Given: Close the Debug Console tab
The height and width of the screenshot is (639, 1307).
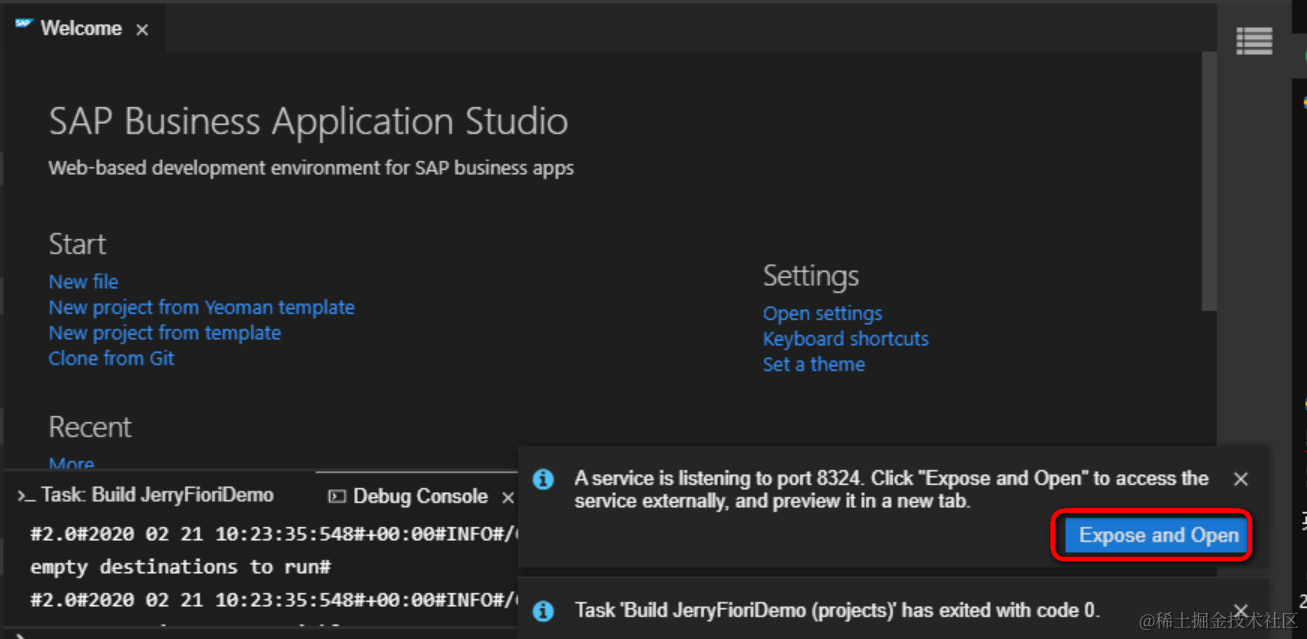Looking at the screenshot, I should click(x=507, y=497).
